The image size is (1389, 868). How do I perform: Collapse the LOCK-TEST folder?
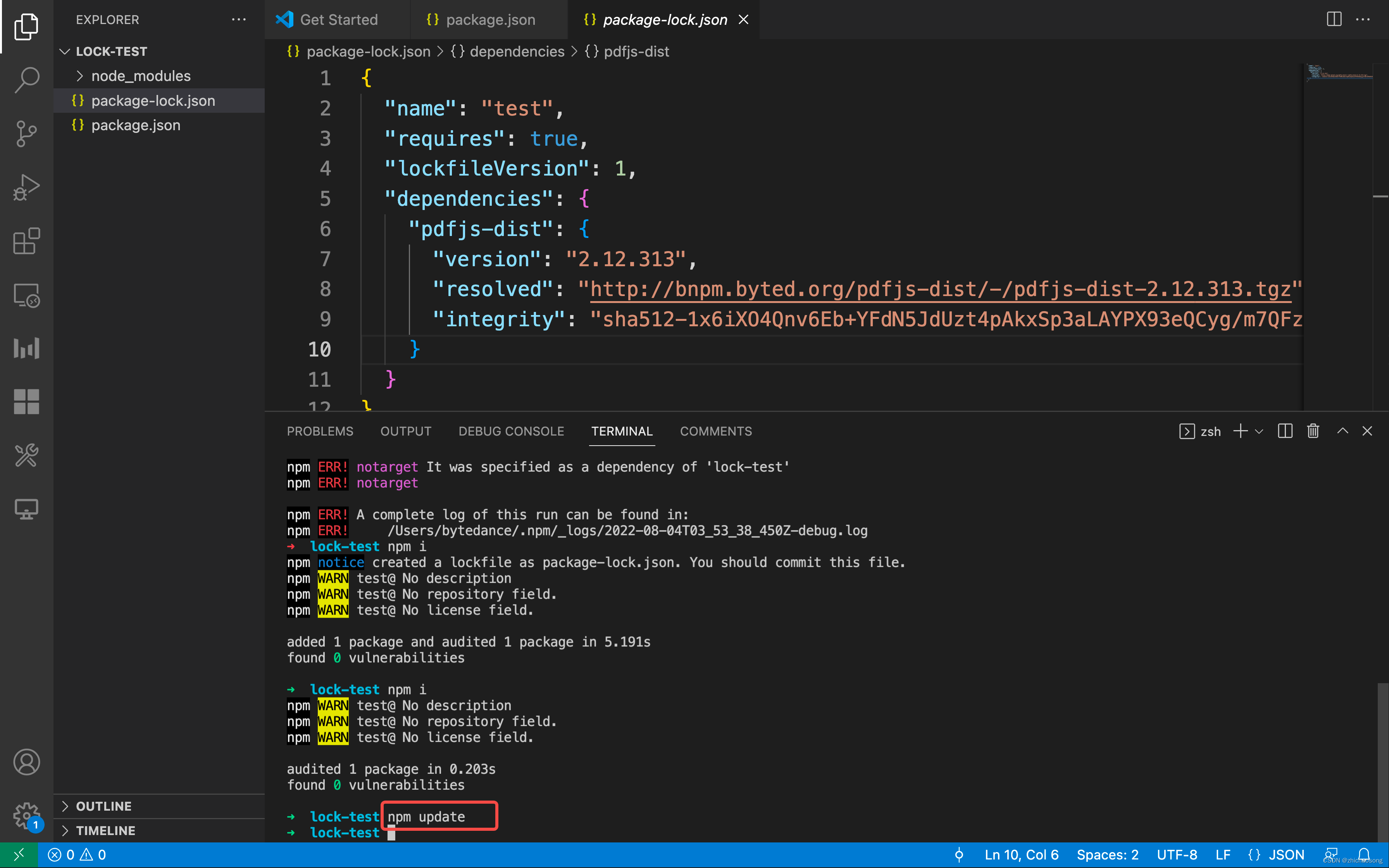[64, 51]
